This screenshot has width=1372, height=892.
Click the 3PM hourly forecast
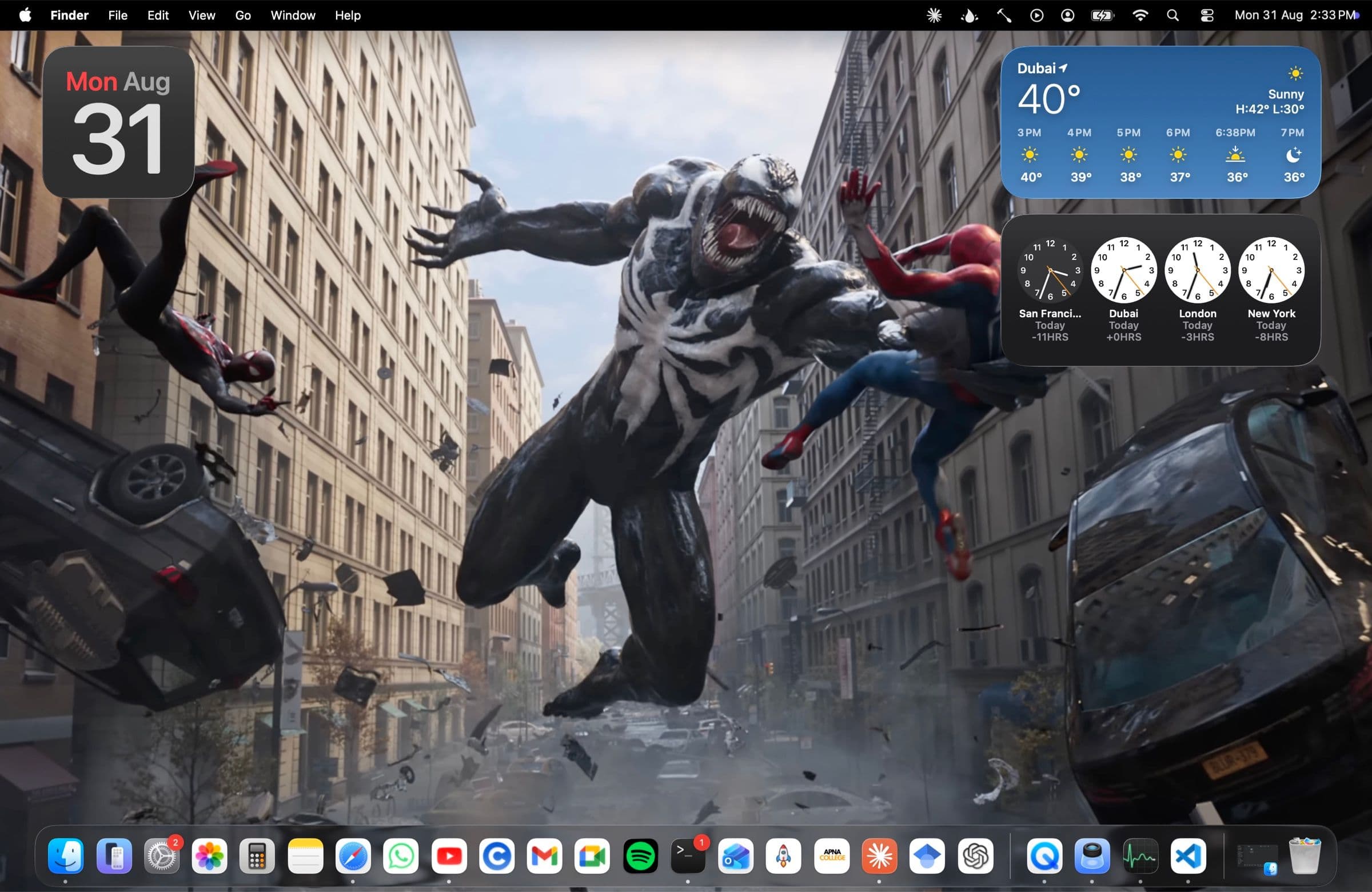point(1030,155)
